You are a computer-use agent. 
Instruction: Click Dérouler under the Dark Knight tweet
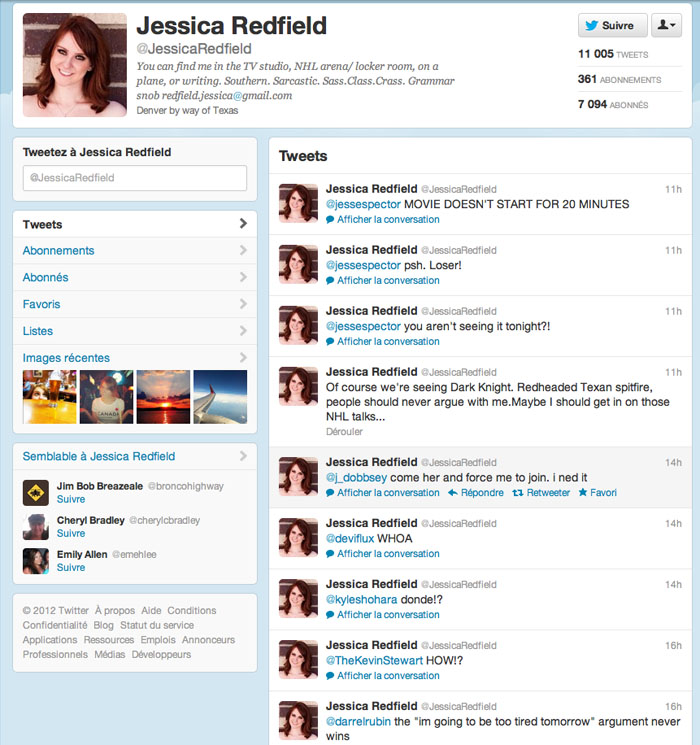[344, 431]
